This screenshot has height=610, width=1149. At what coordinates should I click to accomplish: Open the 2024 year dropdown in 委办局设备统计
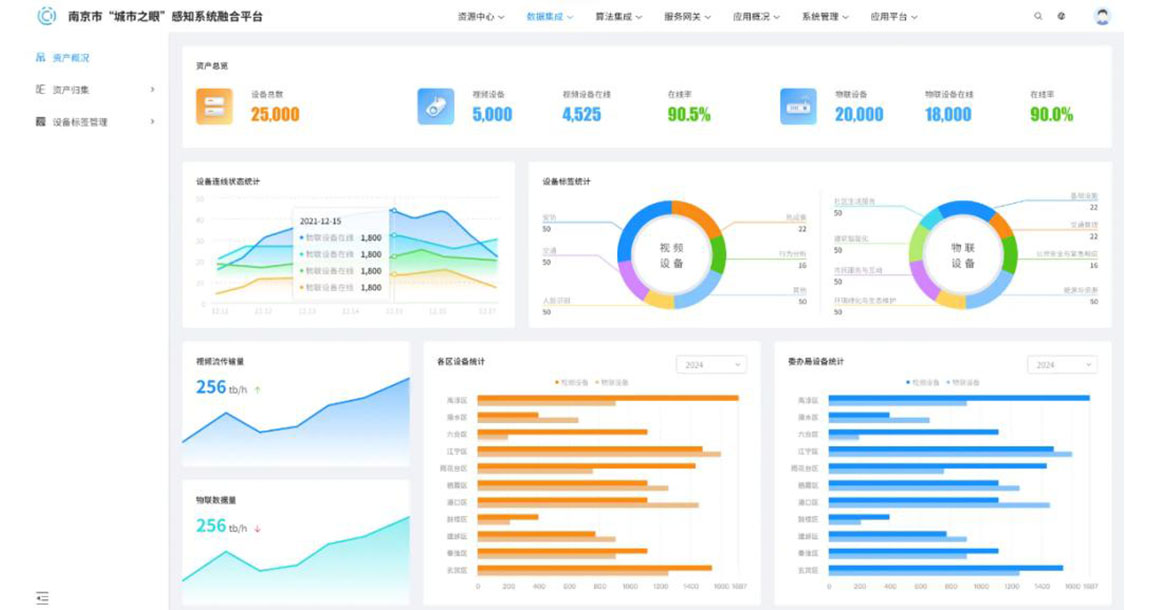1062,365
